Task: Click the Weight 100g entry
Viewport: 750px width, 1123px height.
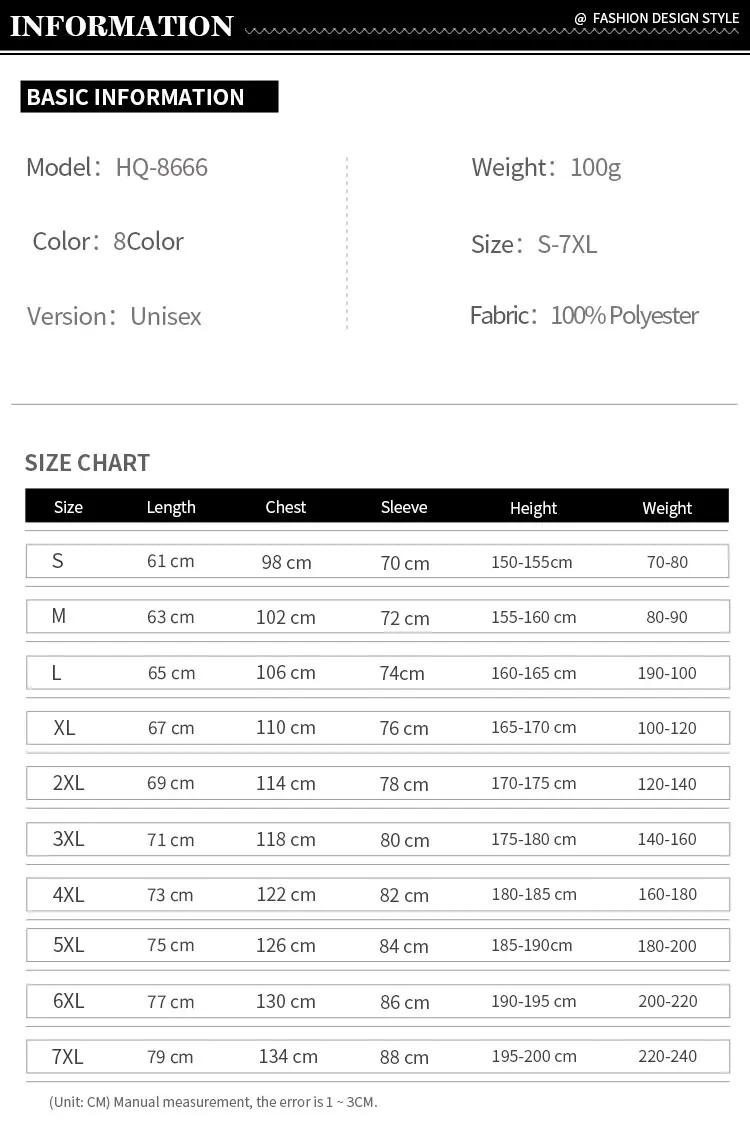Action: tap(546, 167)
